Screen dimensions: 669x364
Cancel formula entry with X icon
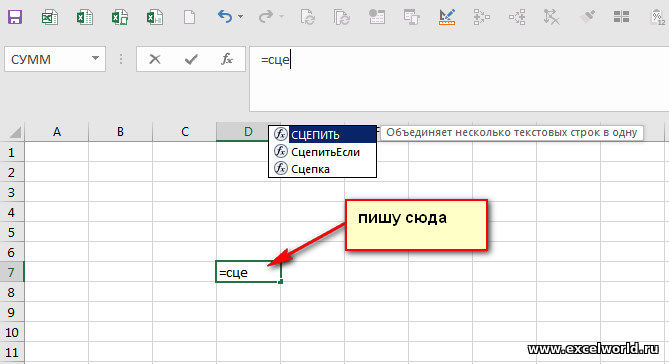(155, 59)
